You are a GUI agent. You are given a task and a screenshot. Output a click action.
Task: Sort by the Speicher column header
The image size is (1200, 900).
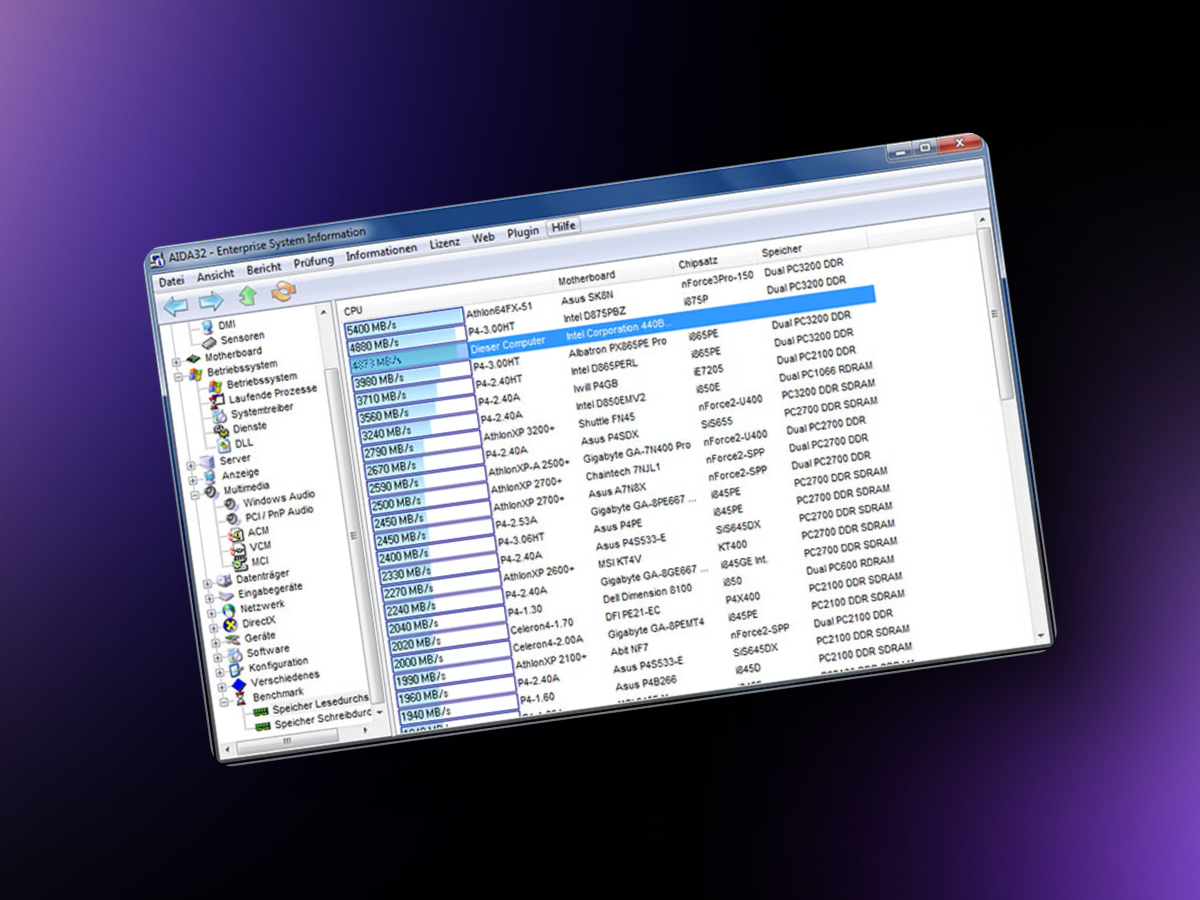pyautogui.click(x=782, y=250)
